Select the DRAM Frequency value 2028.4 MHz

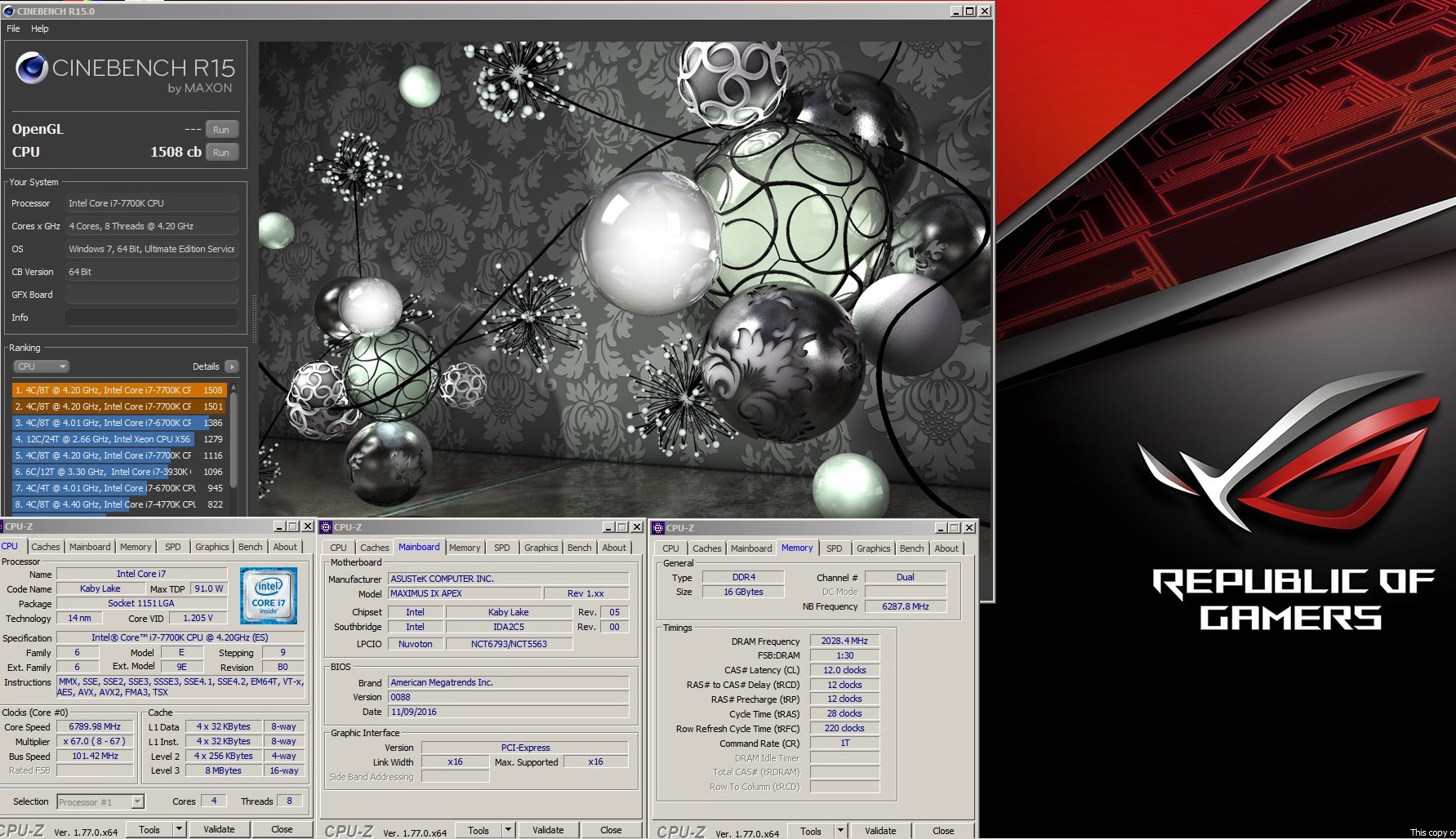pos(844,641)
